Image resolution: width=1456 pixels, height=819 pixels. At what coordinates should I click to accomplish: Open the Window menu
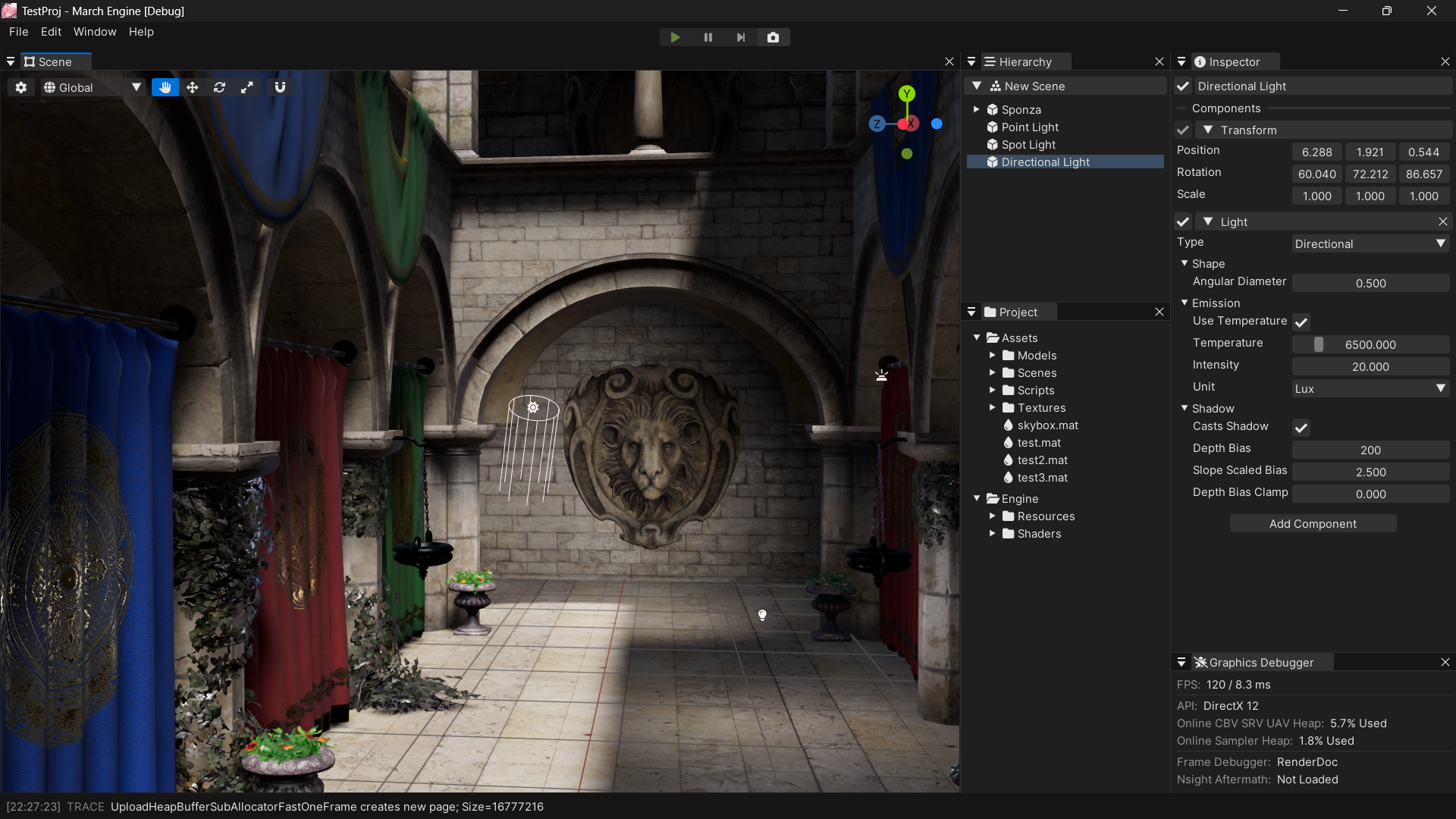[x=95, y=32]
